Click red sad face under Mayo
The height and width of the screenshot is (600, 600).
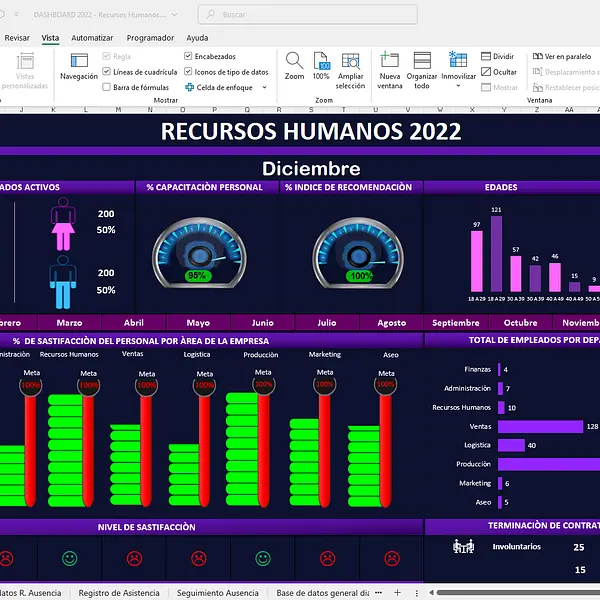199,558
